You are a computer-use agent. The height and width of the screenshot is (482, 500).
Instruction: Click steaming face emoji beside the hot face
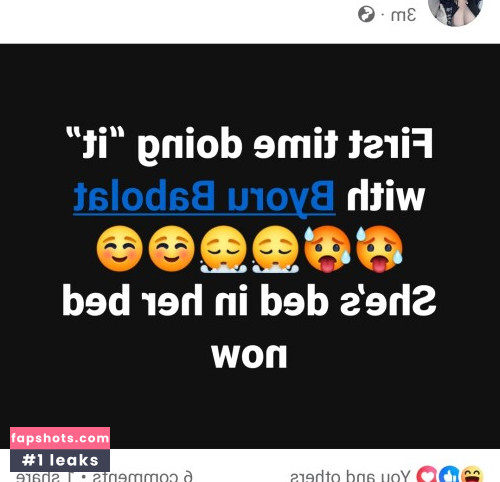[274, 249]
